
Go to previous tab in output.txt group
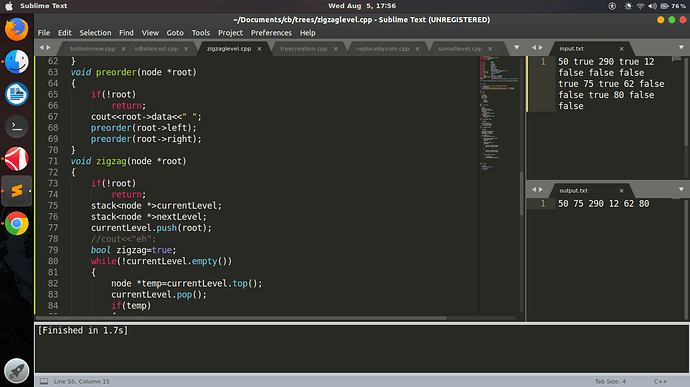click(x=534, y=189)
